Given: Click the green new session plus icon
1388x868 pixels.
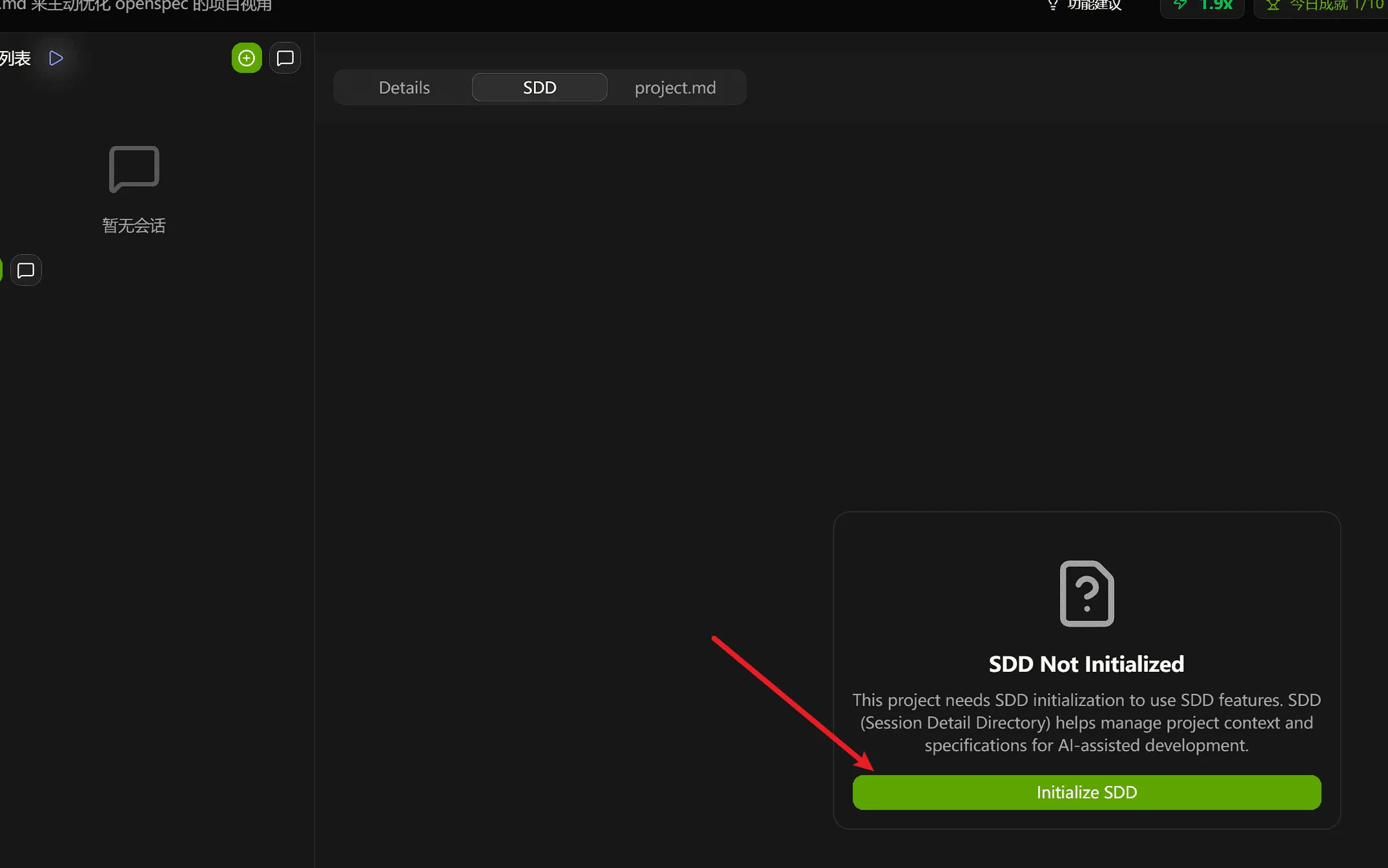Looking at the screenshot, I should point(246,57).
